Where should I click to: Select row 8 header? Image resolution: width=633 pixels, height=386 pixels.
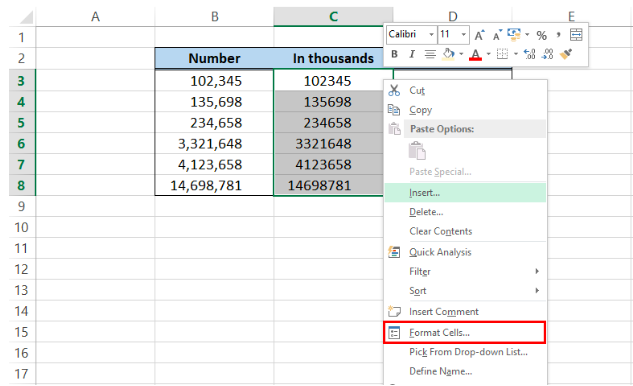point(21,185)
